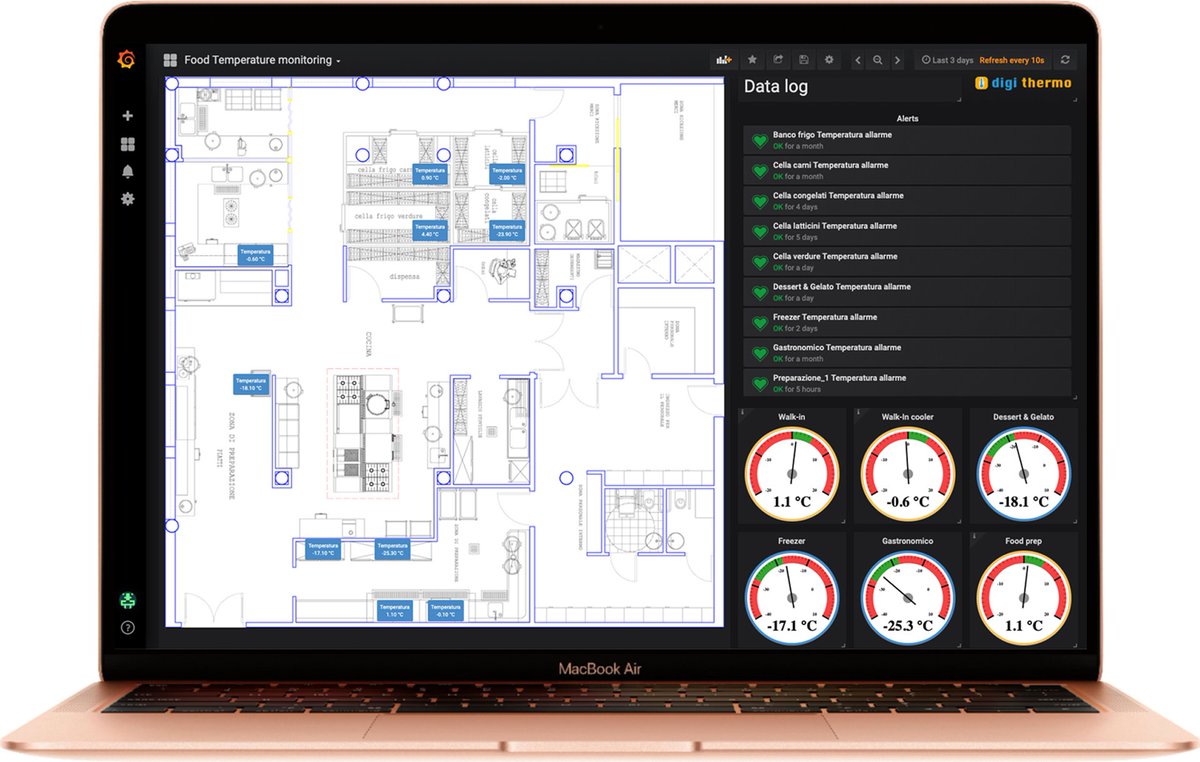This screenshot has height=762, width=1200.
Task: Open the Create menu via the plus icon
Action: point(126,115)
